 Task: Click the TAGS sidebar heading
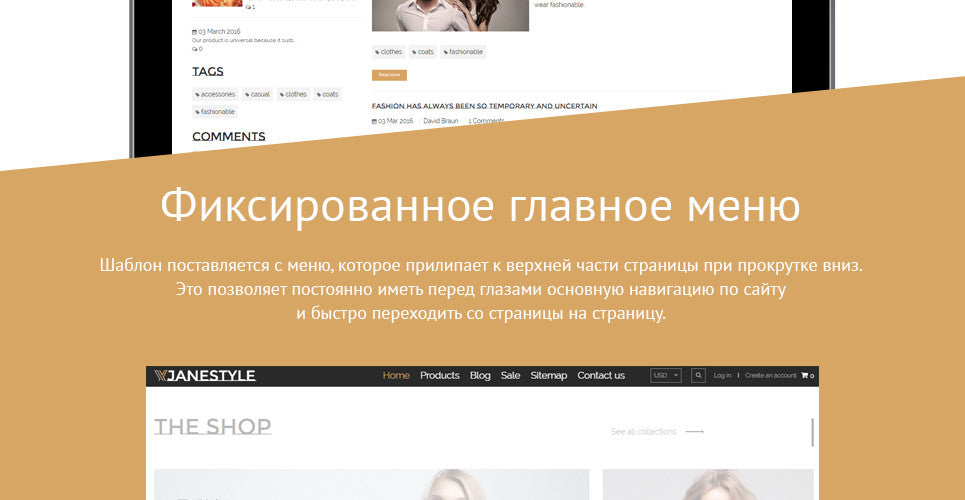(207, 71)
